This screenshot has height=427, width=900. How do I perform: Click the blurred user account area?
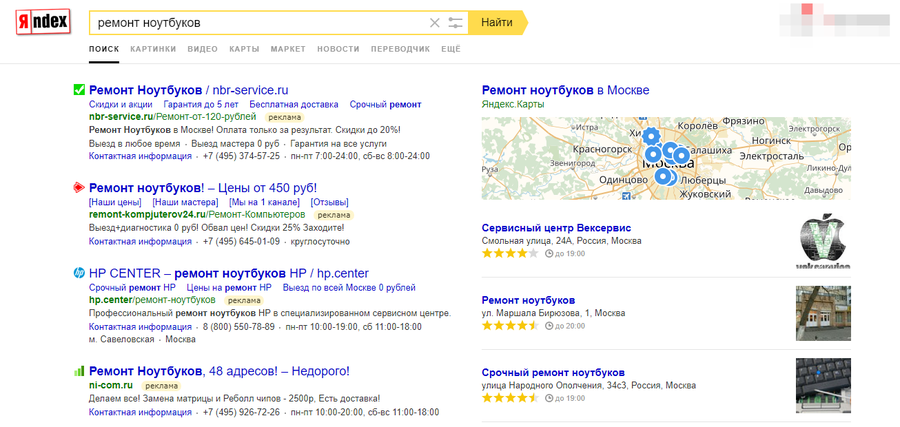(x=834, y=19)
